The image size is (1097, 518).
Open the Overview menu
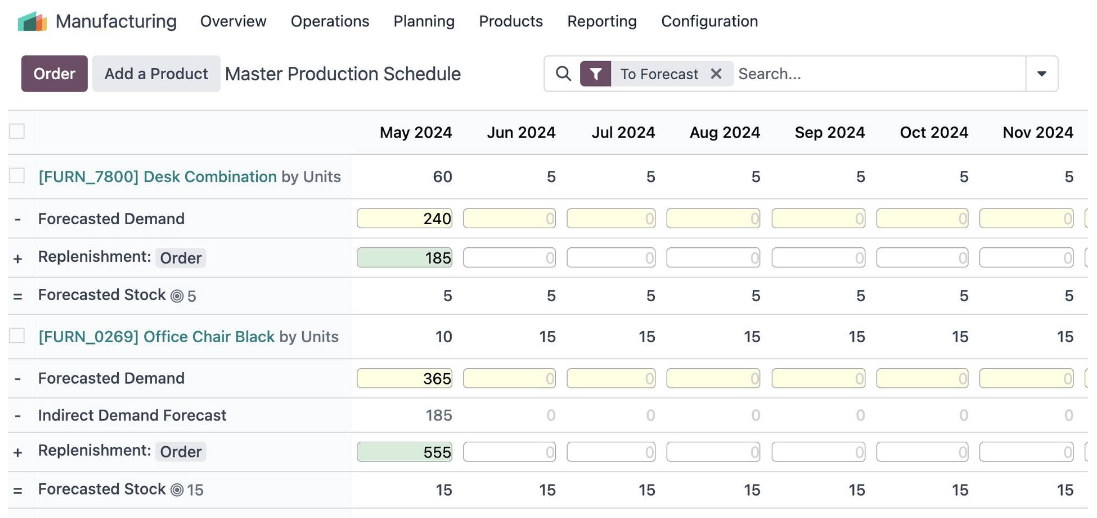[x=233, y=22]
